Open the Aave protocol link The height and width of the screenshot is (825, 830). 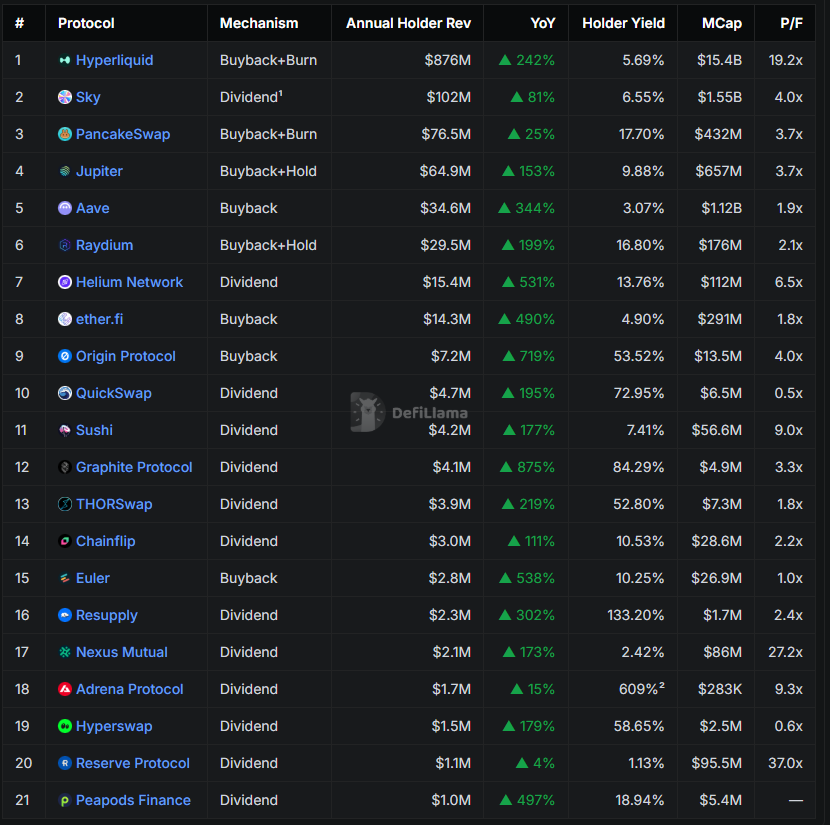click(x=93, y=208)
